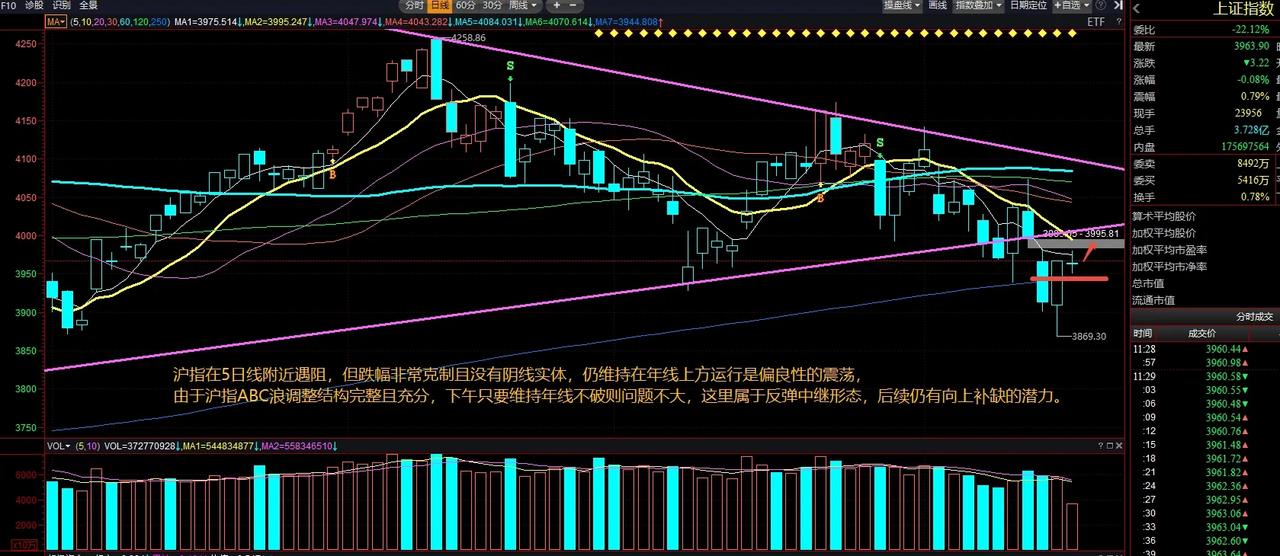Click the 成交价 column header
The height and width of the screenshot is (556, 1280).
pyautogui.click(x=1202, y=333)
